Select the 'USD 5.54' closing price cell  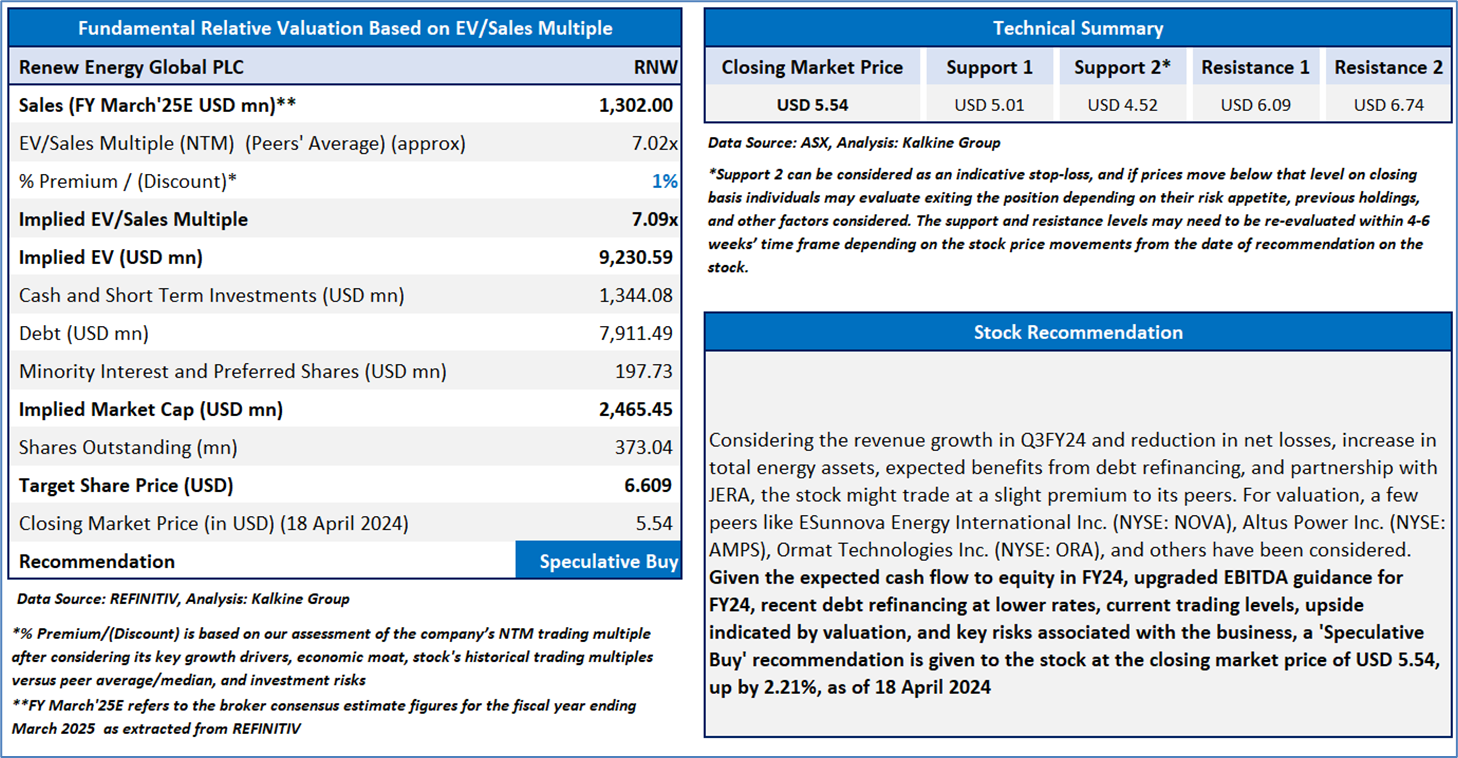click(x=812, y=105)
